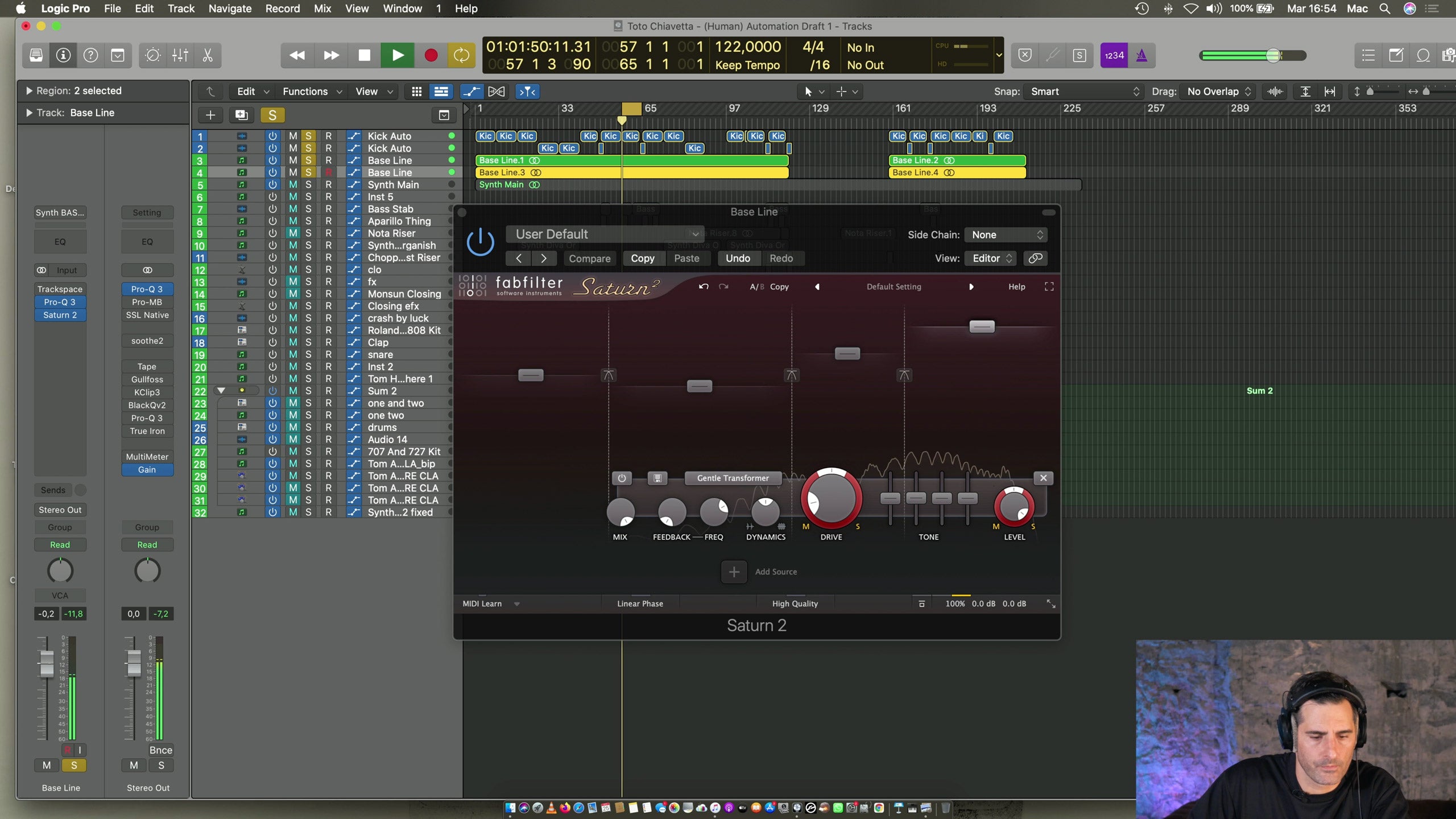Expand the Region inspector triangle

[28, 91]
